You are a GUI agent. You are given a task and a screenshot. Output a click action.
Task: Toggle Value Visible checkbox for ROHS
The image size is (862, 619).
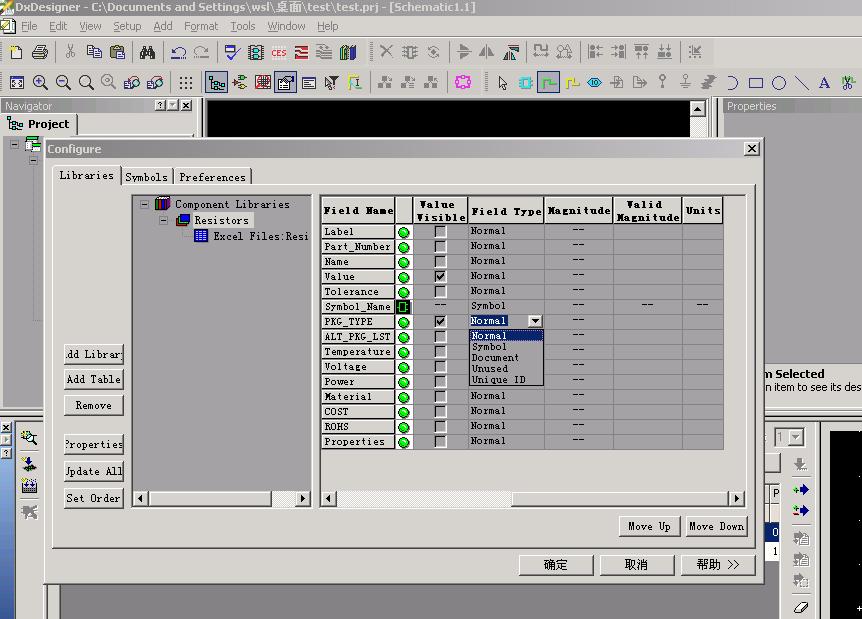pyautogui.click(x=440, y=427)
